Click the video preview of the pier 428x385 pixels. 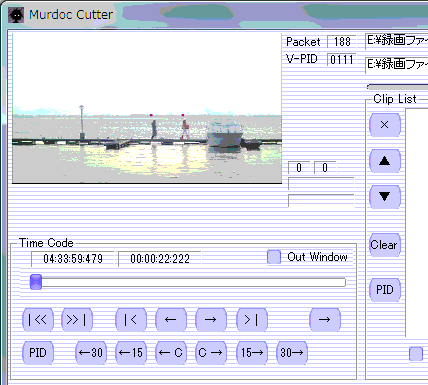pyautogui.click(x=147, y=108)
